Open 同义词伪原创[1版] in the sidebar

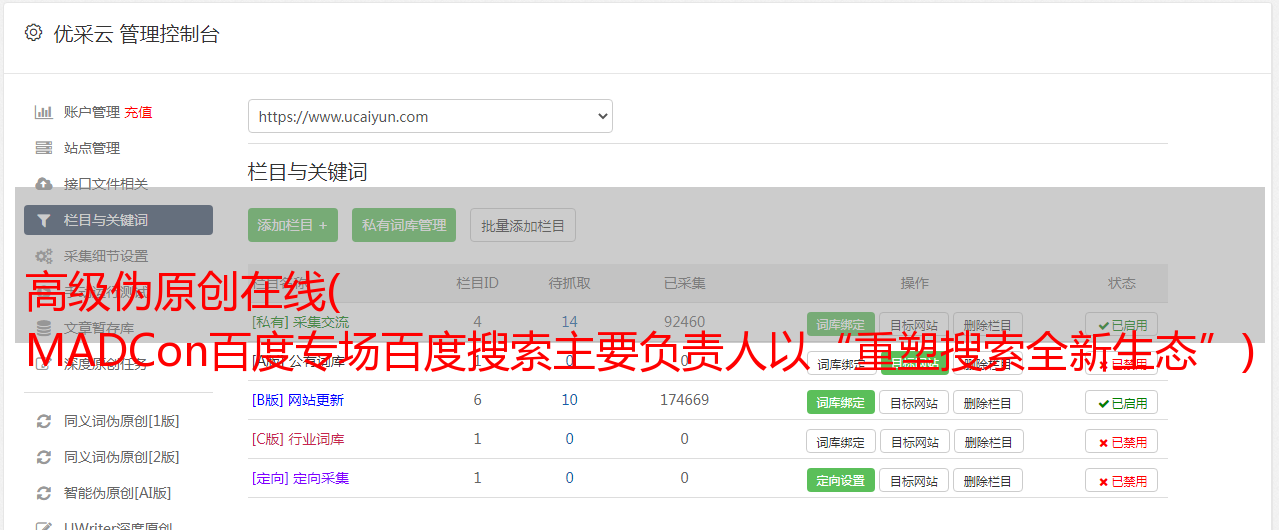[122, 421]
